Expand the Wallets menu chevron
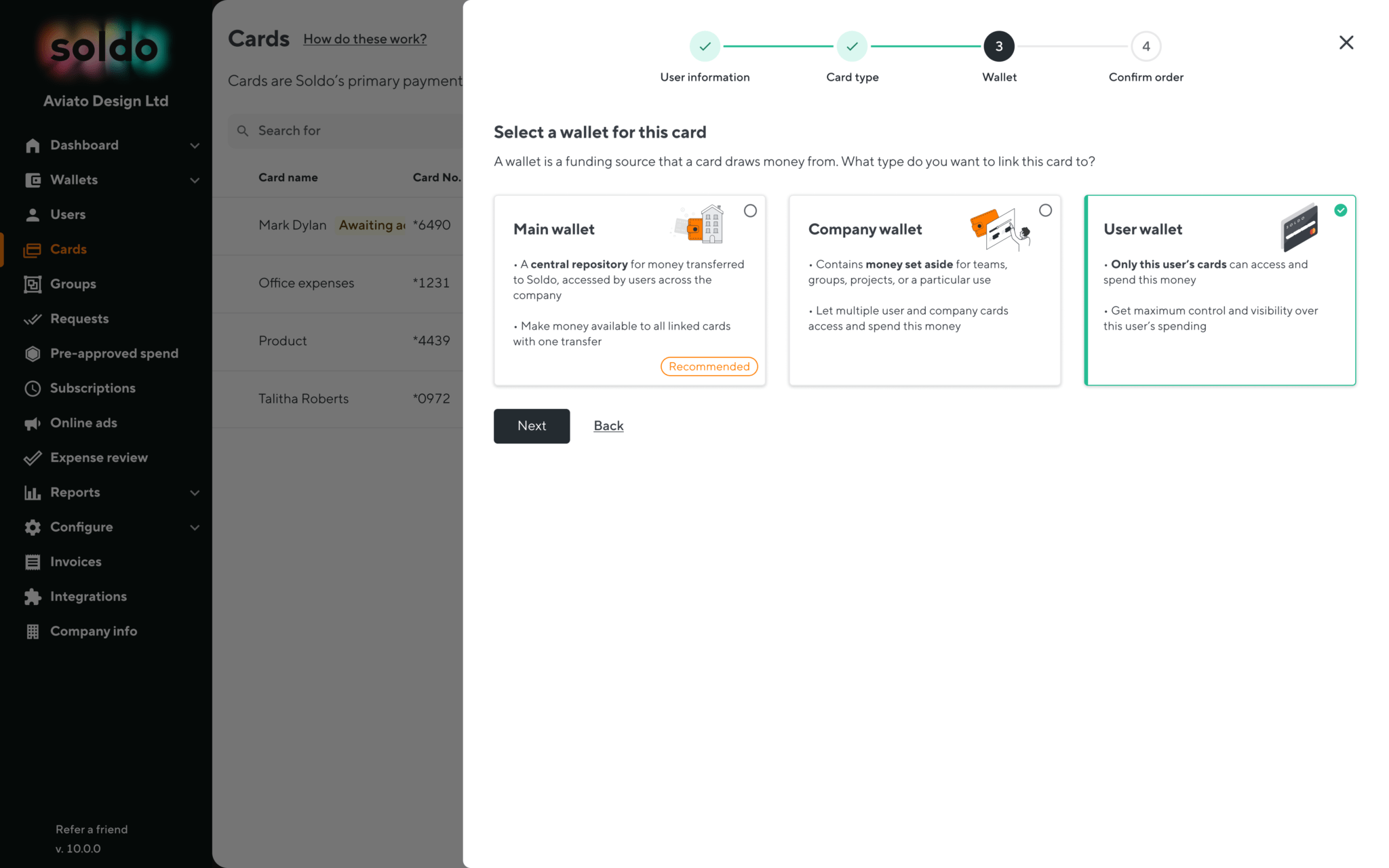This screenshot has height=868, width=1389. point(195,180)
